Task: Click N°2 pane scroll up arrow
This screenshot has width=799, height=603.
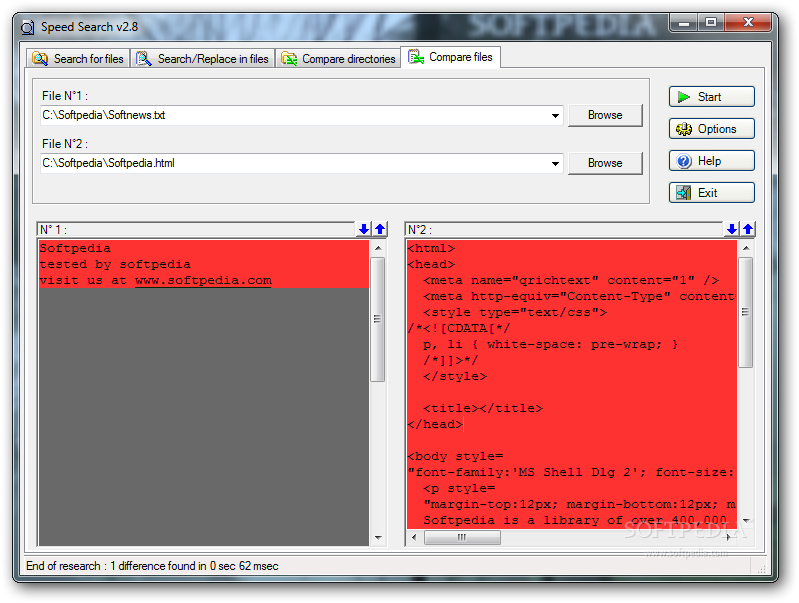Action: pos(746,248)
